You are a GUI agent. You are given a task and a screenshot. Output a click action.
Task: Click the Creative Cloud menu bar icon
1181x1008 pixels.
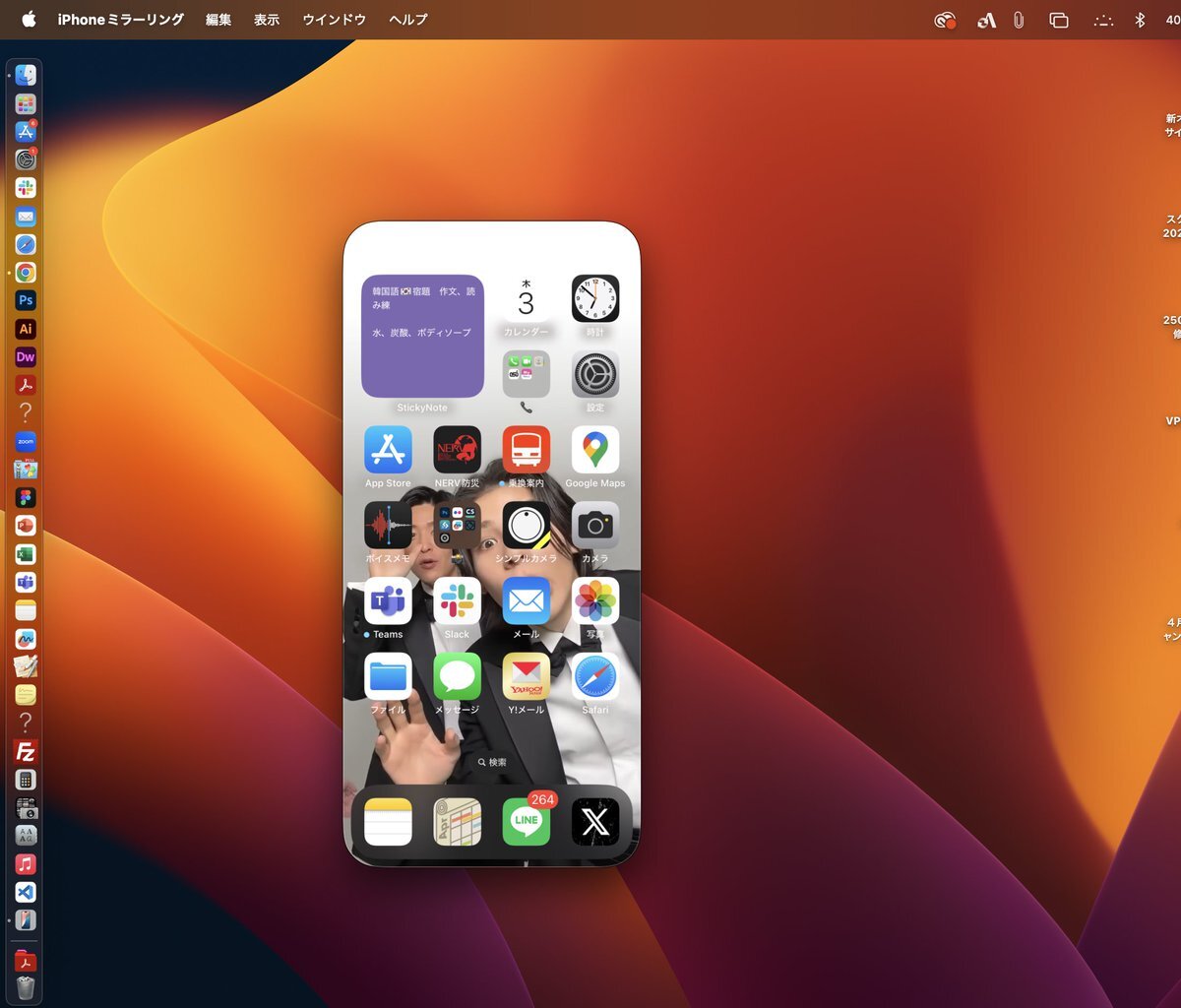pyautogui.click(x=945, y=20)
